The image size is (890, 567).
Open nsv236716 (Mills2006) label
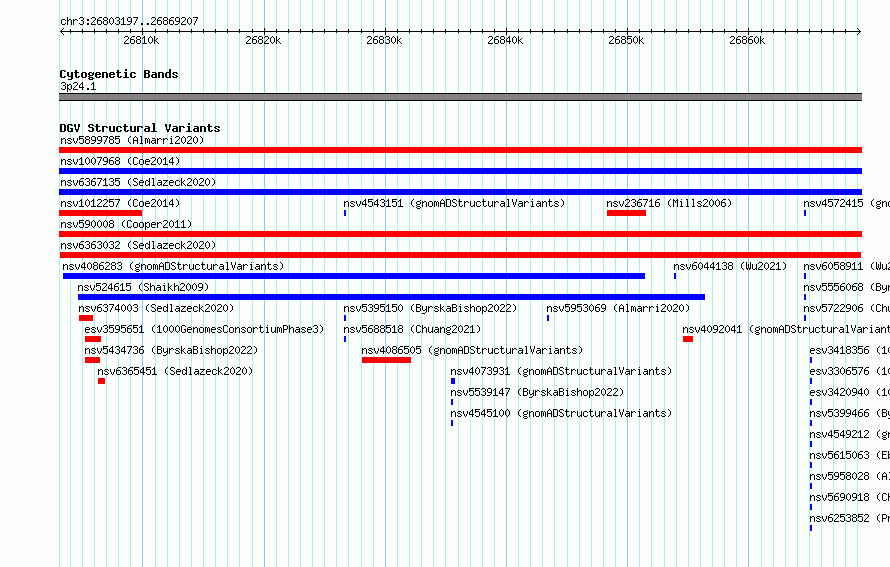[669, 203]
